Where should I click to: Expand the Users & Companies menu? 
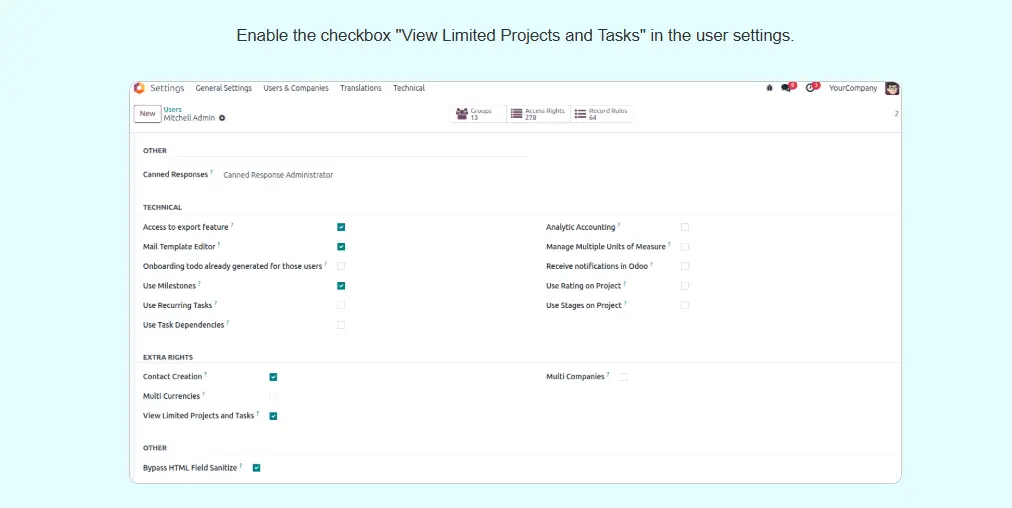(x=296, y=88)
